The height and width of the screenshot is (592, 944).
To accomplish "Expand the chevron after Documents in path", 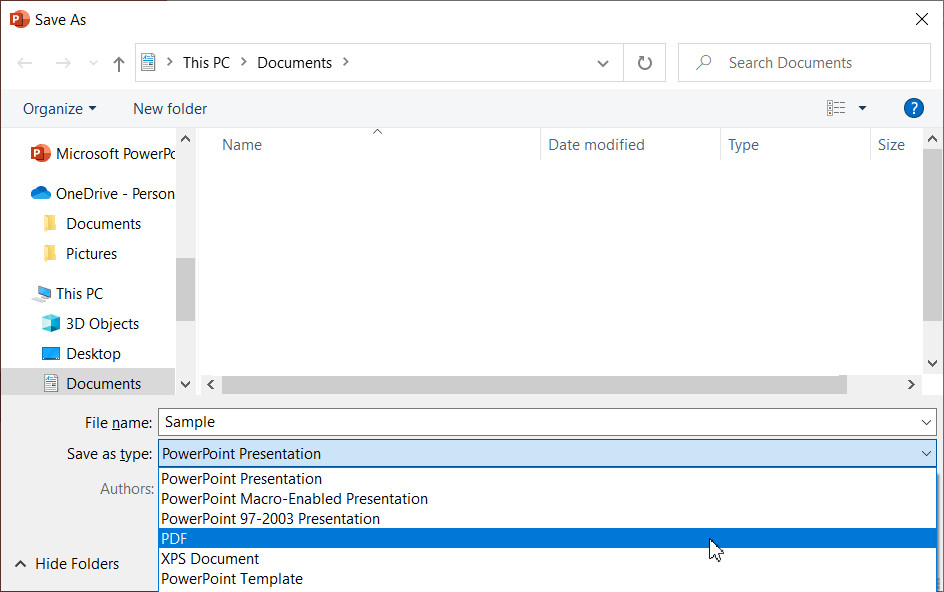I will pyautogui.click(x=346, y=62).
